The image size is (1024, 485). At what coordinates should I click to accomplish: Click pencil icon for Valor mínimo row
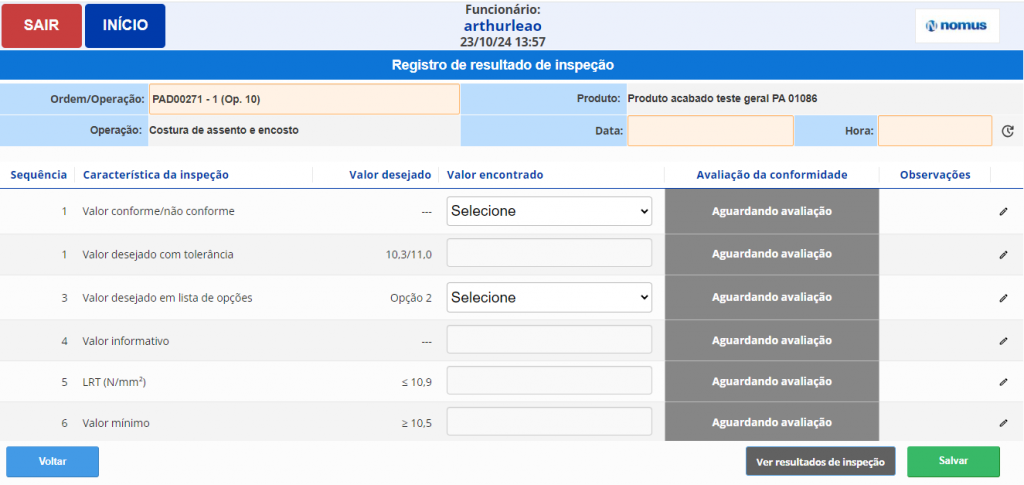pos(1003,423)
